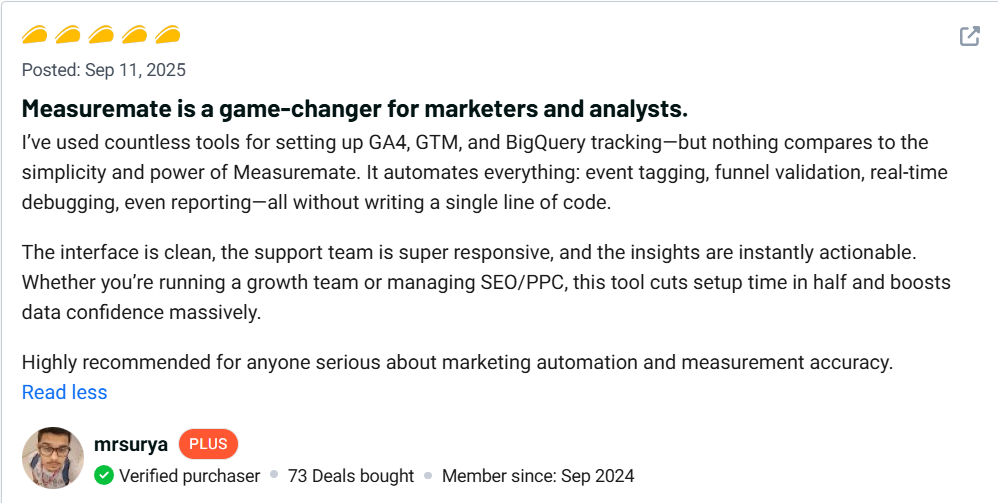Click the Posted: Sep 11, 2025 date

click(x=104, y=70)
